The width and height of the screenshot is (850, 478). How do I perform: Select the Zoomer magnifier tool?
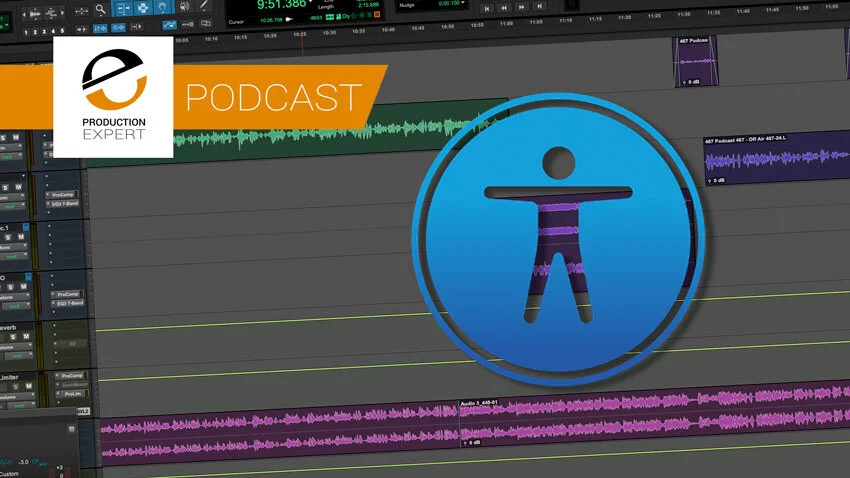[101, 10]
